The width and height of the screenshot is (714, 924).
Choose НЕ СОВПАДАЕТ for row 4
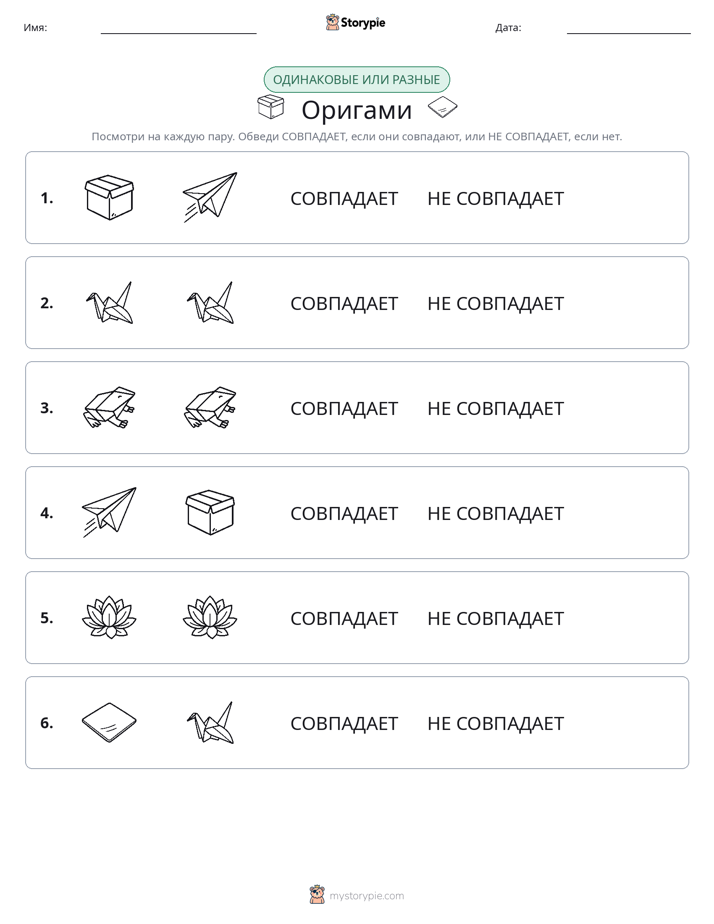point(495,513)
